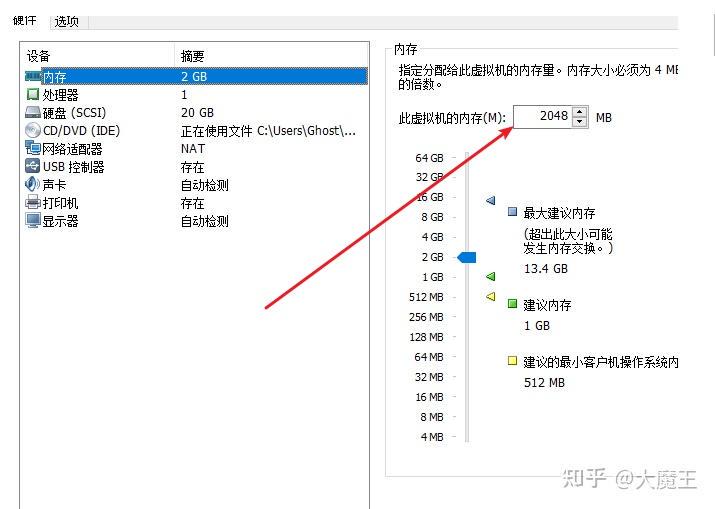This screenshot has width=715, height=509.
Task: Switch to the 硬件 tab
Action: tap(25, 21)
